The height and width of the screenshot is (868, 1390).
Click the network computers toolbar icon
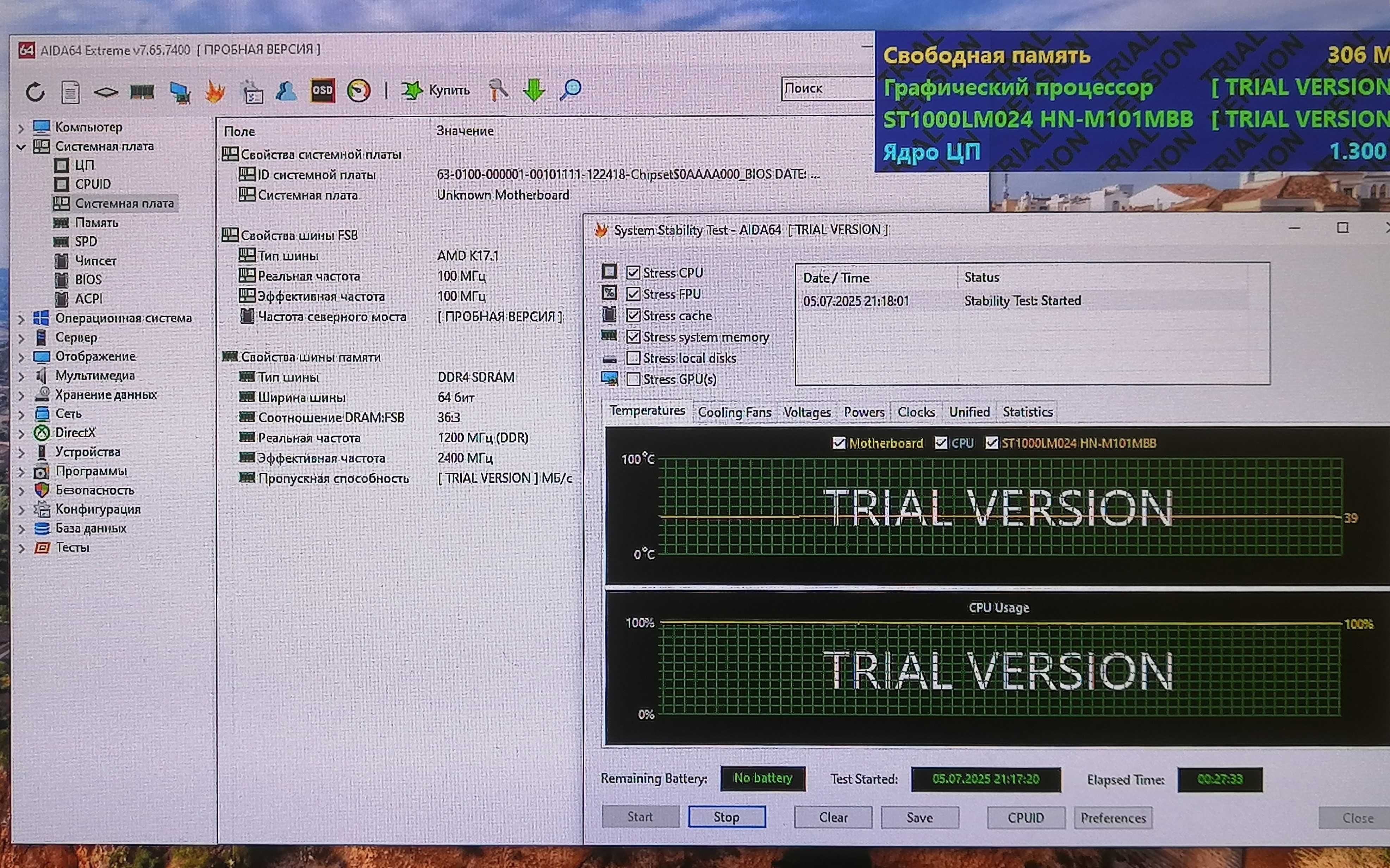(180, 92)
